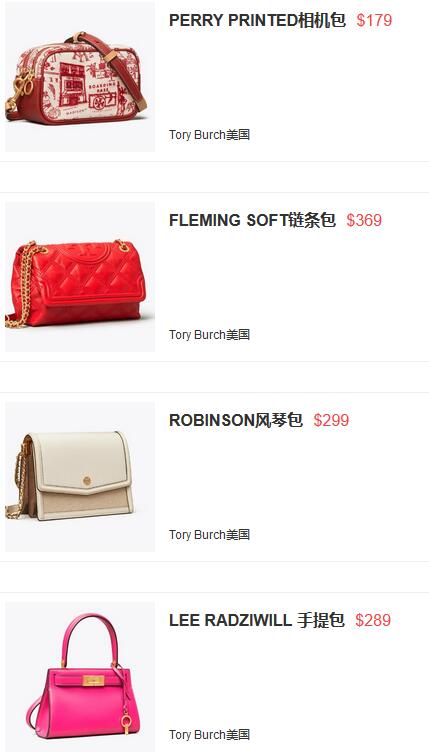This screenshot has width=429, height=754.
Task: Select the $299 price label
Action: (x=331, y=420)
